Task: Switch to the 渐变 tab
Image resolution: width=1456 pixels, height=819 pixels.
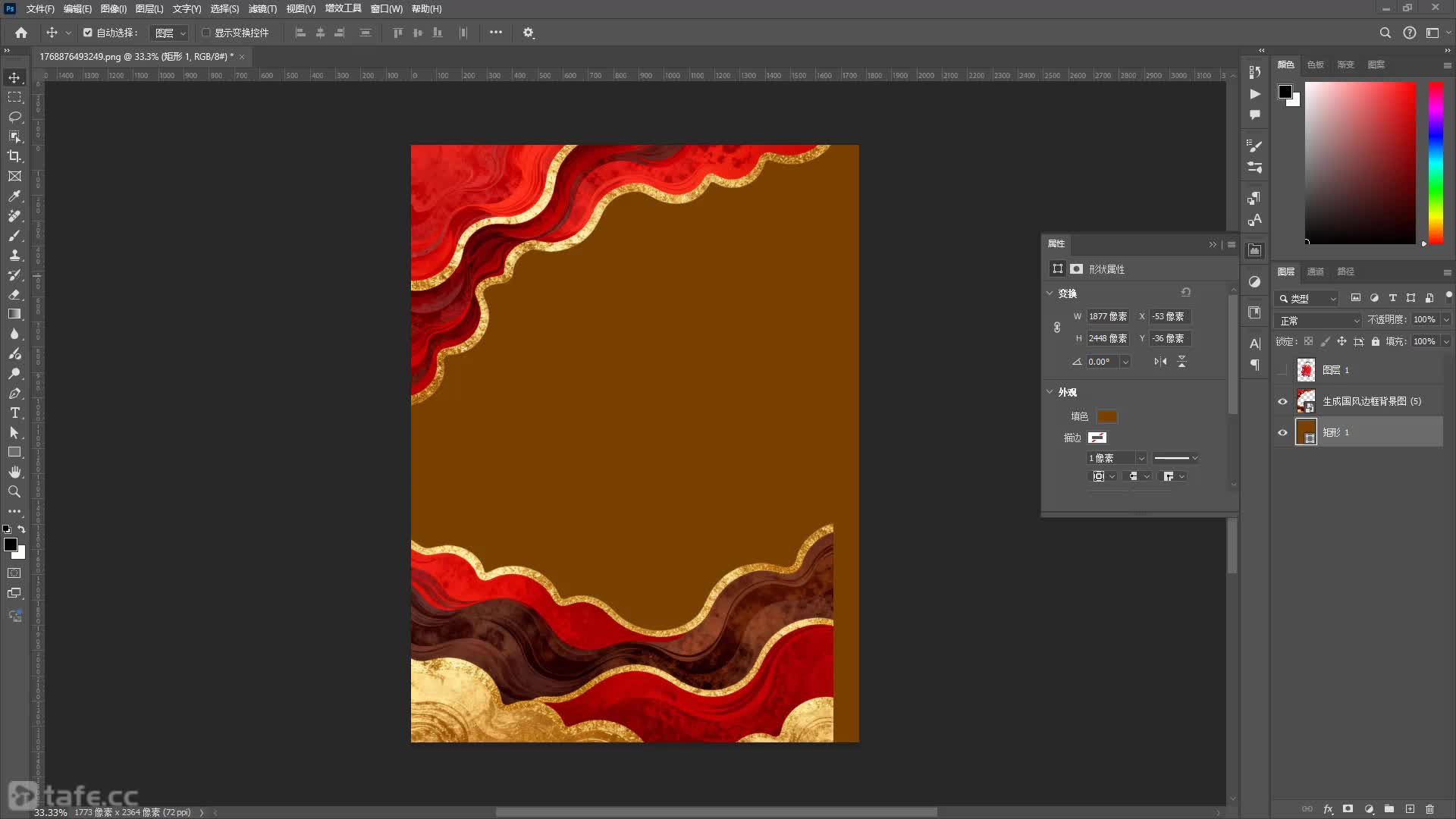Action: click(x=1346, y=64)
